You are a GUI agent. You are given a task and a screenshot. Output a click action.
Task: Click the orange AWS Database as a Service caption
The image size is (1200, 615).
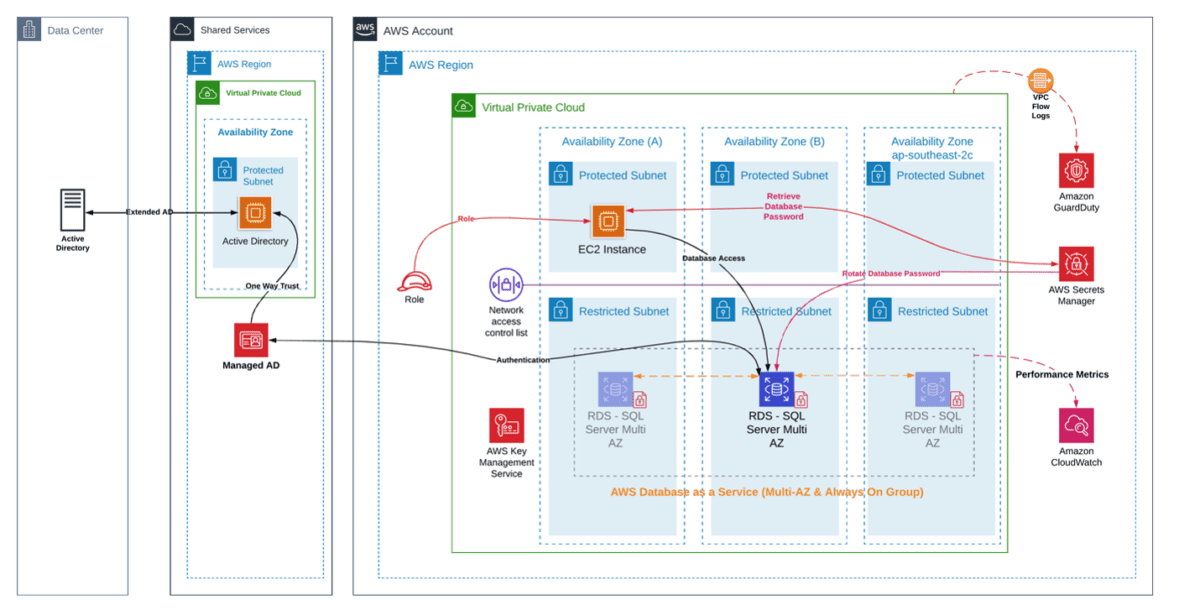(767, 492)
